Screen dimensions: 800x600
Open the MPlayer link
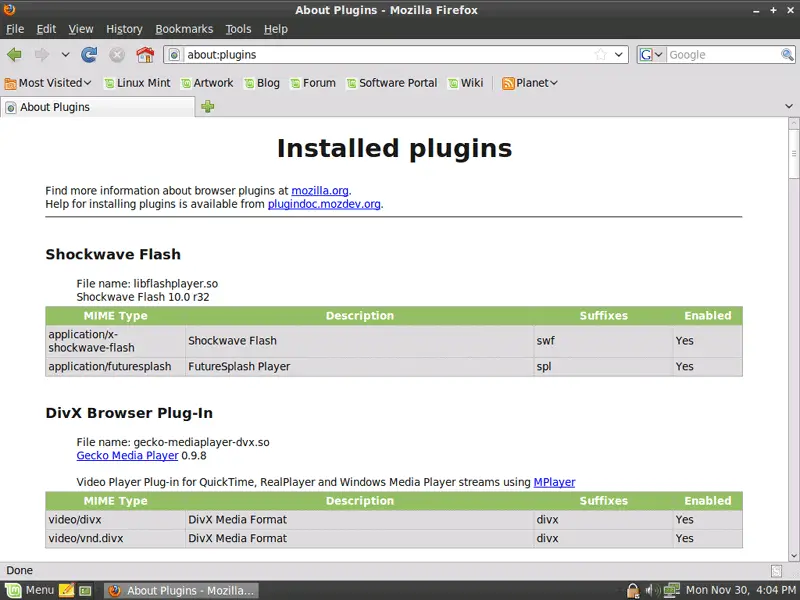tap(554, 482)
